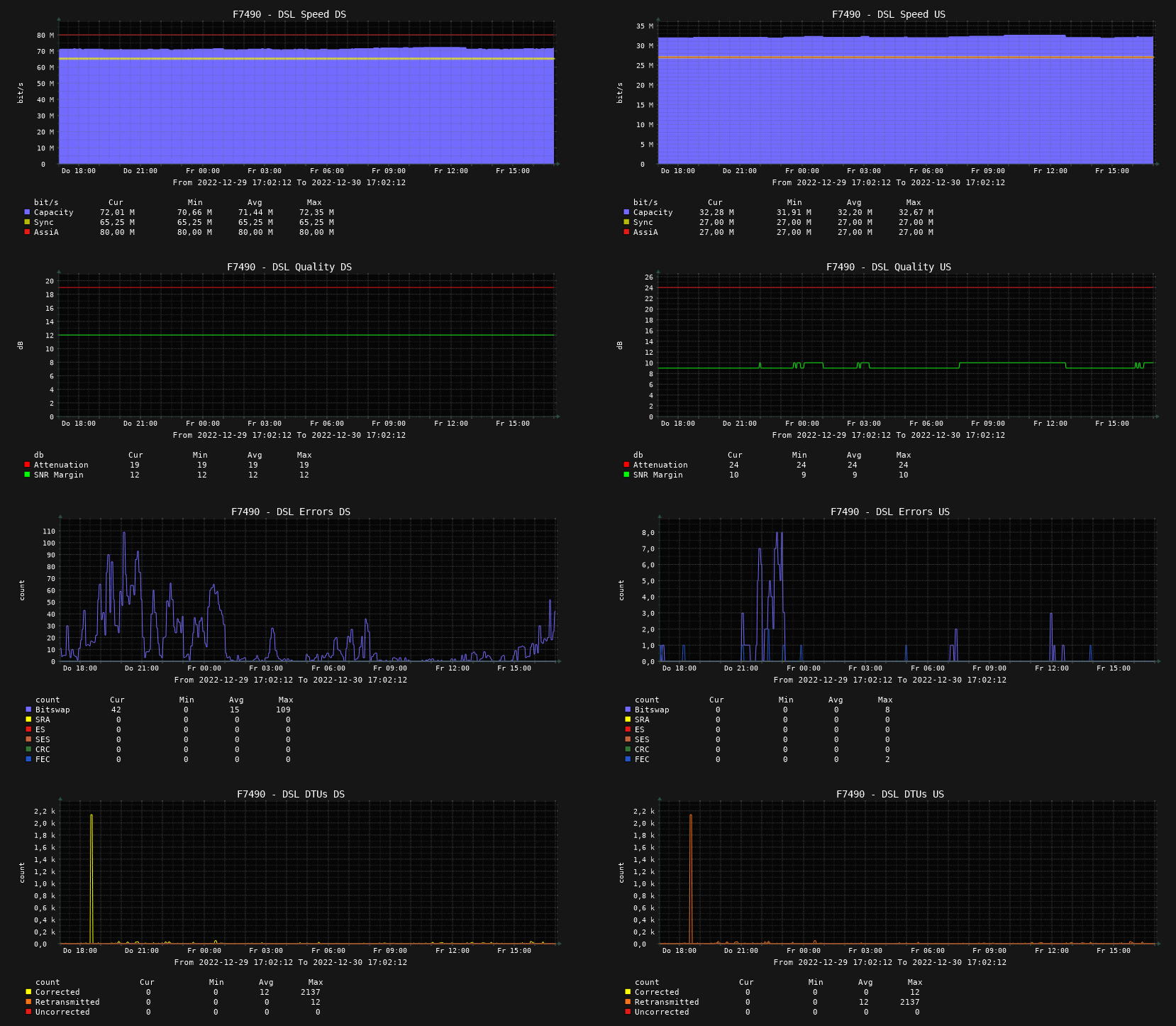Click 2,2 k y-axis label in DTUs US chart
Image resolution: width=1176 pixels, height=1026 pixels.
(x=643, y=811)
